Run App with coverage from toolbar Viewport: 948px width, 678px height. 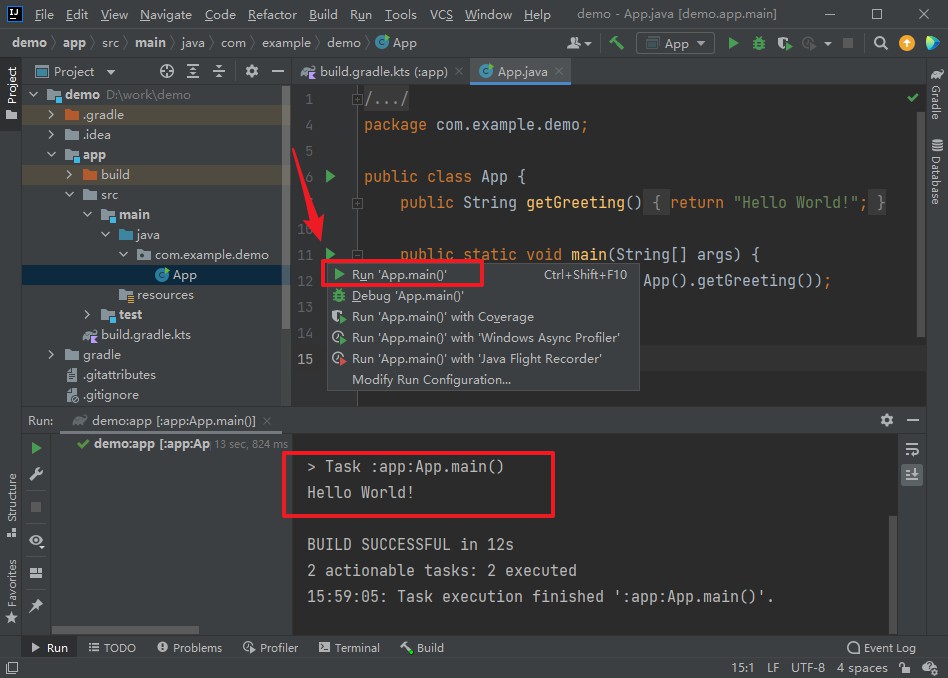click(784, 43)
